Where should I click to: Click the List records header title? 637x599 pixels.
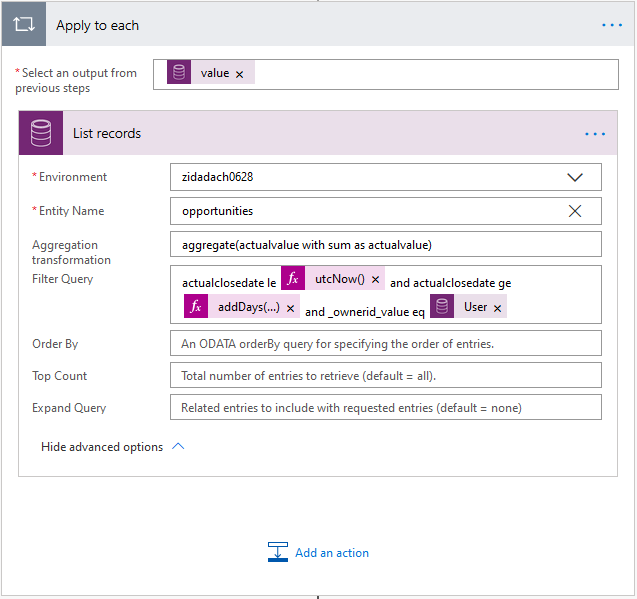tap(107, 133)
